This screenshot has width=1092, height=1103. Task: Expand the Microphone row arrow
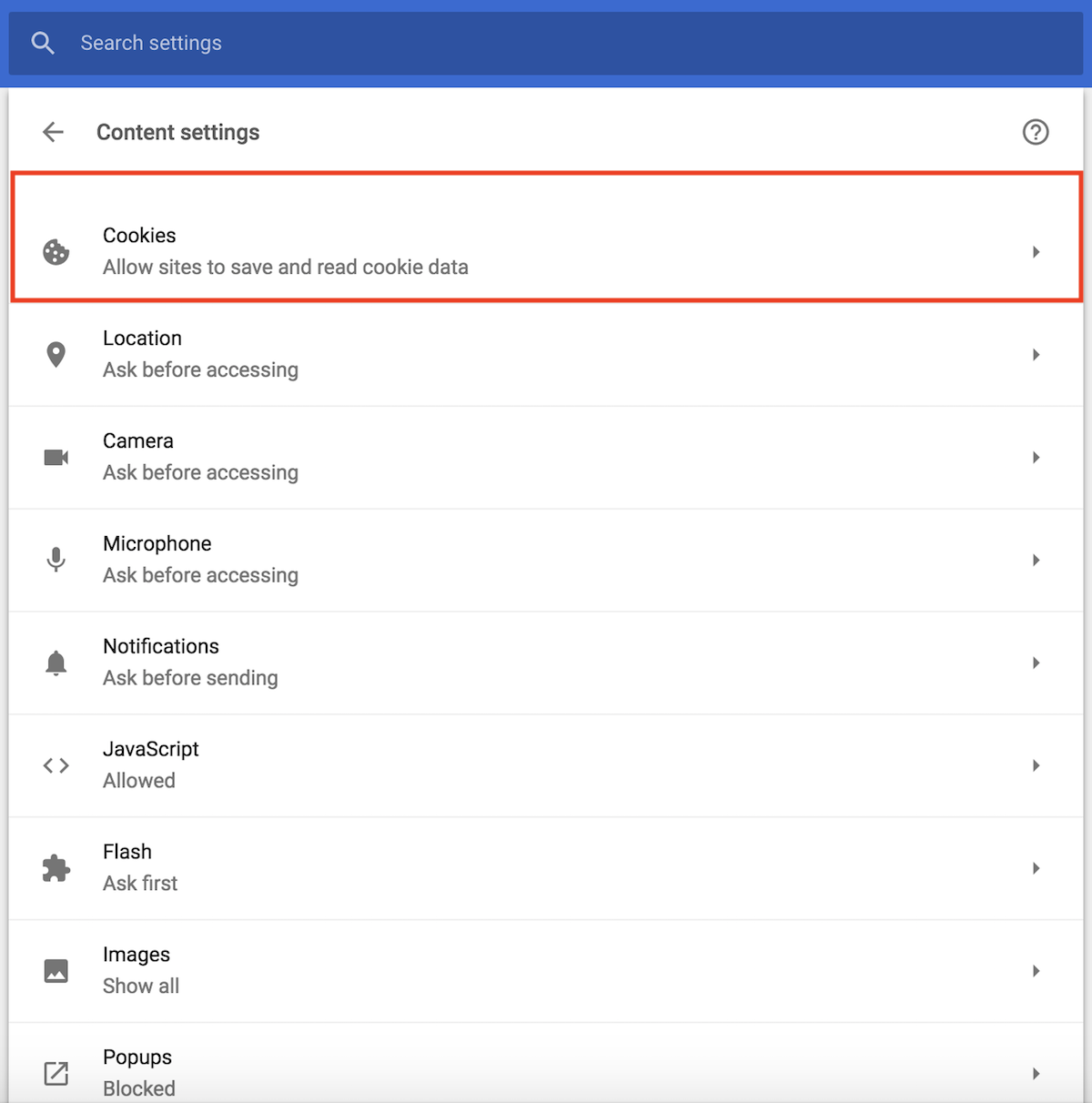(x=1036, y=560)
